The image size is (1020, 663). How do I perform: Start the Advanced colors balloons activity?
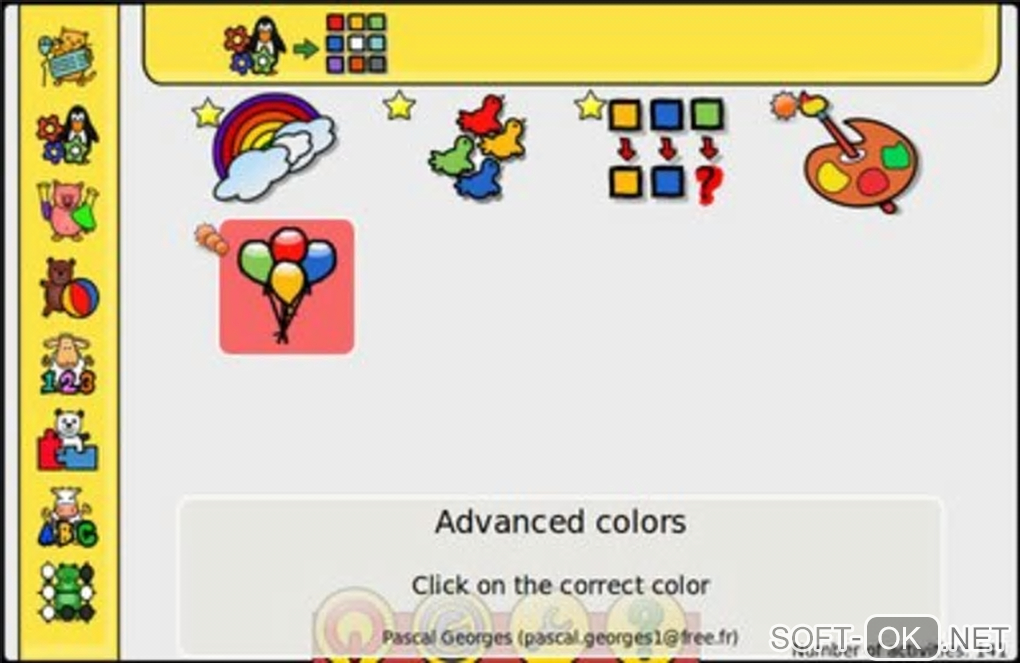click(287, 287)
